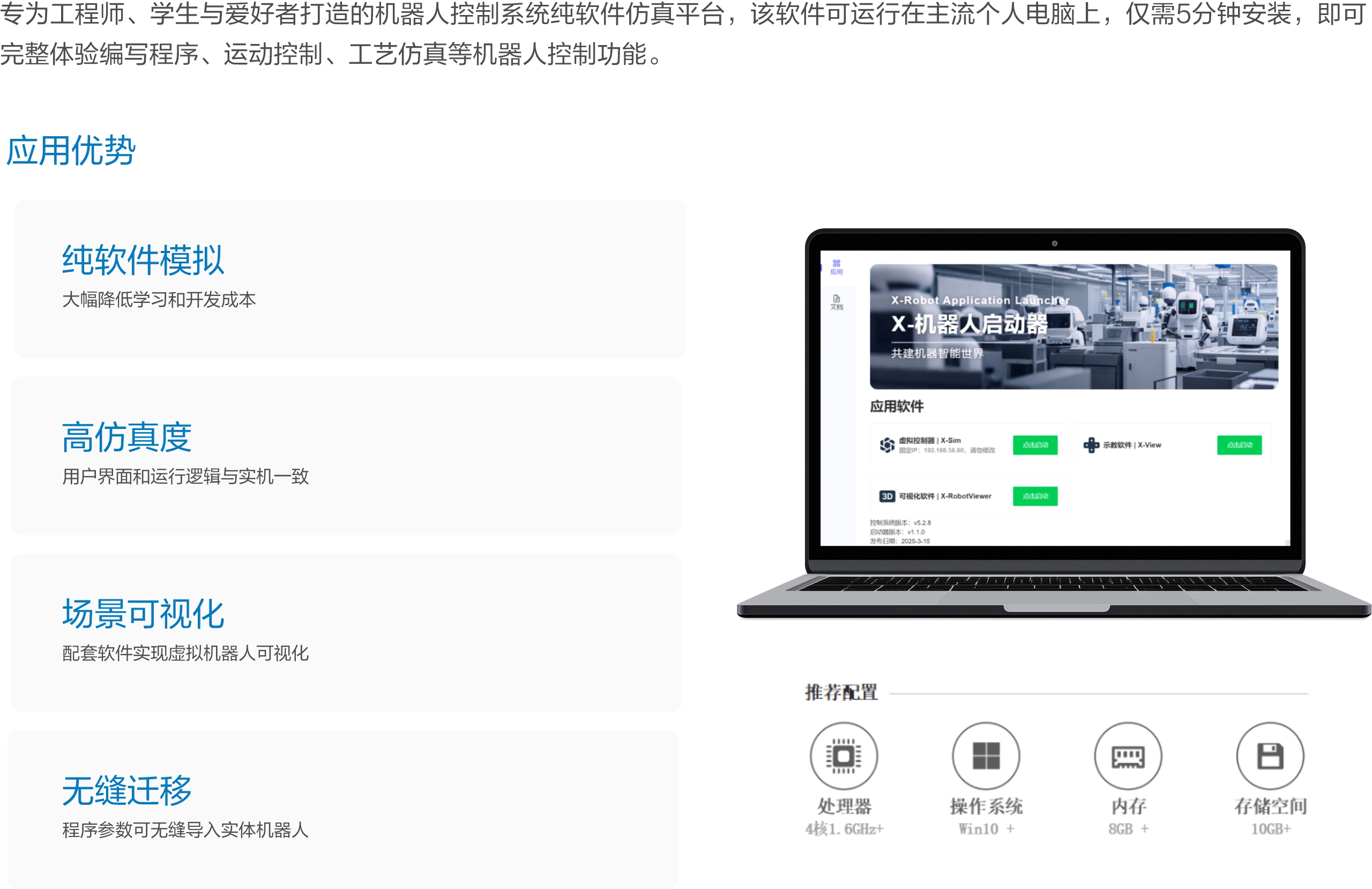The image size is (1372, 889).
Task: Launch X-RobotViewer with its green 点击启动 button
Action: click(x=1035, y=496)
